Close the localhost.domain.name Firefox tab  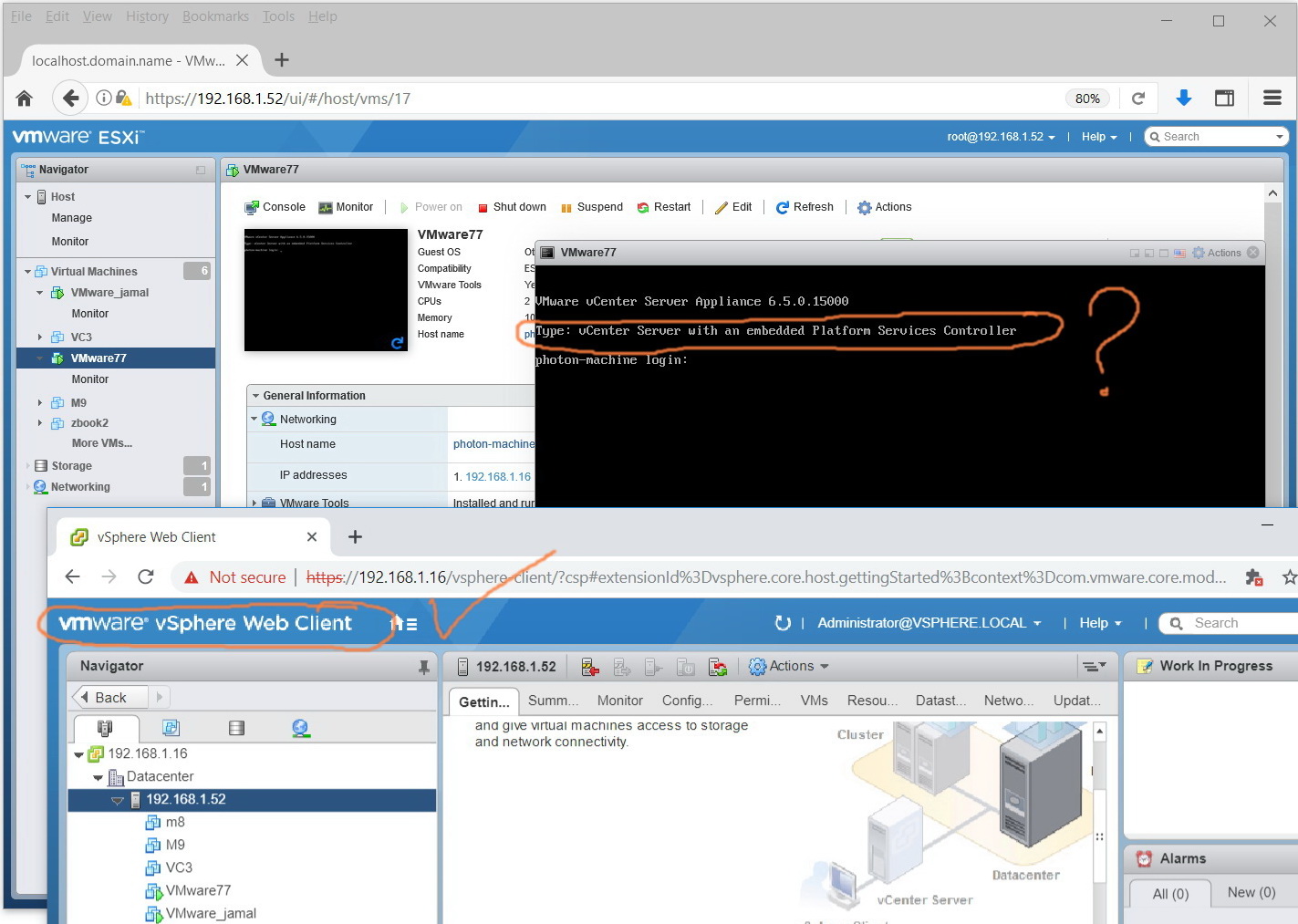click(242, 60)
